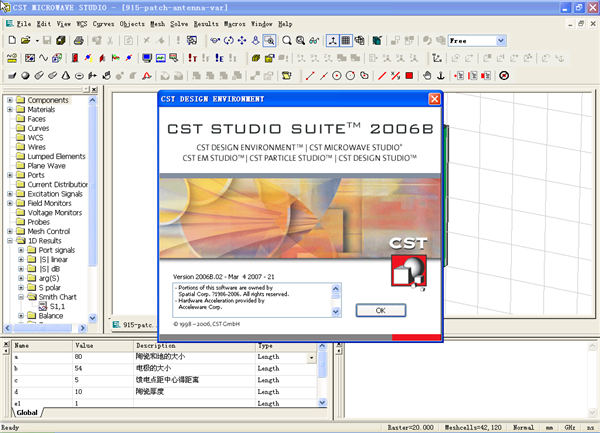The width and height of the screenshot is (600, 433).
Task: Click the Rotate view tool
Action: pos(230,41)
